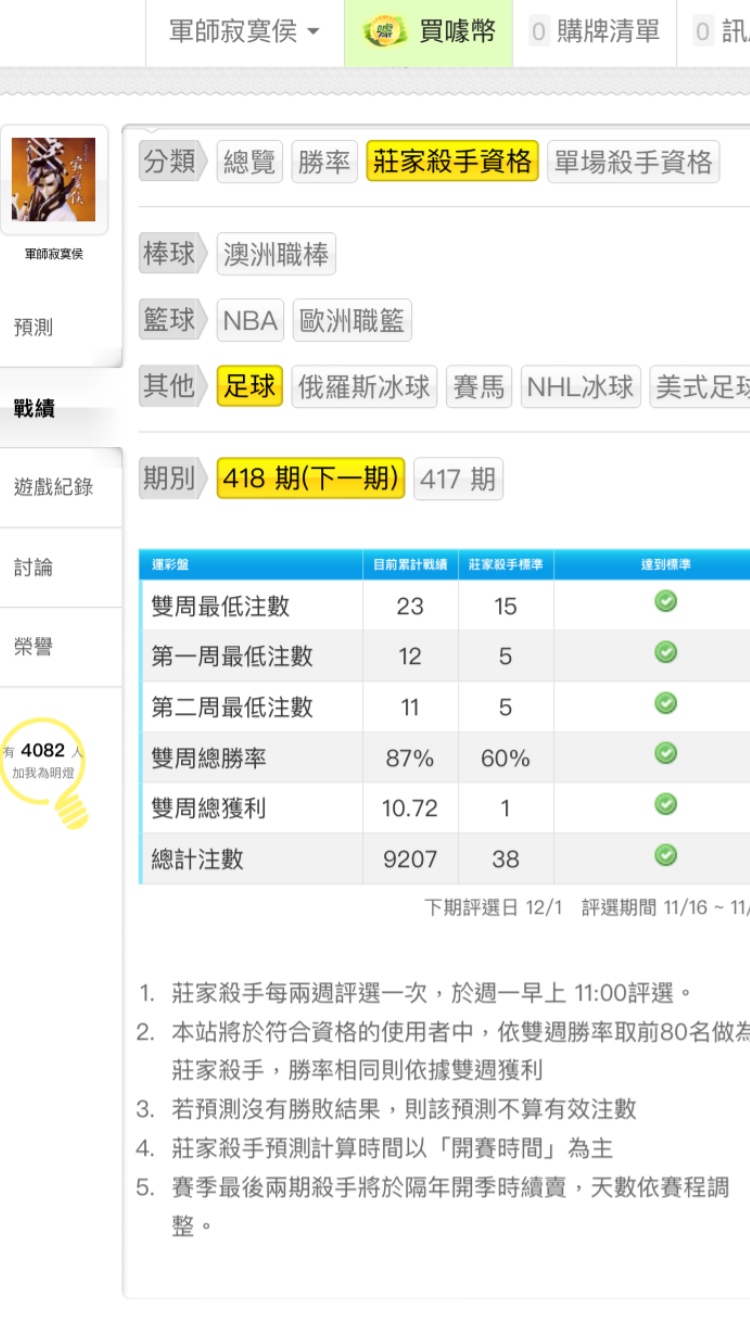
Task: Select the NHL冰球 sport filter
Action: pyautogui.click(x=581, y=386)
